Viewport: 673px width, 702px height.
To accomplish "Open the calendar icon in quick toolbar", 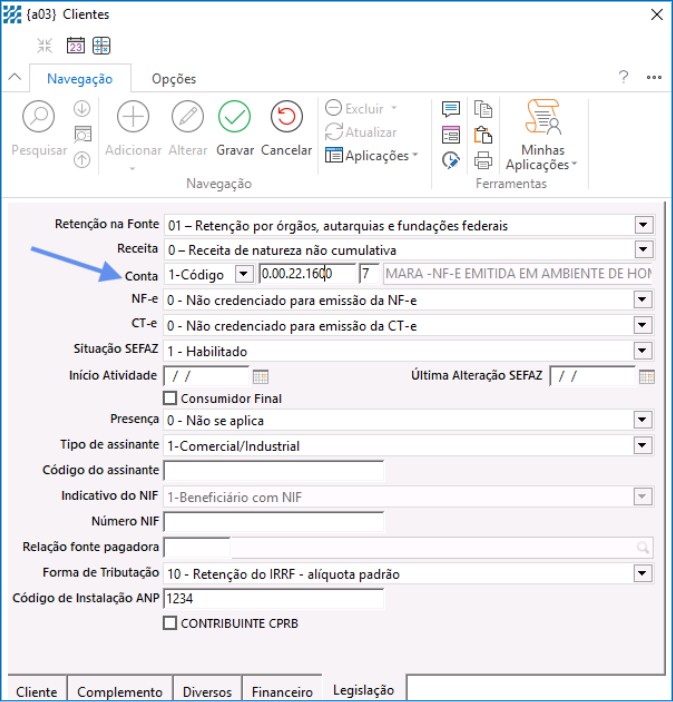I will pos(76,45).
